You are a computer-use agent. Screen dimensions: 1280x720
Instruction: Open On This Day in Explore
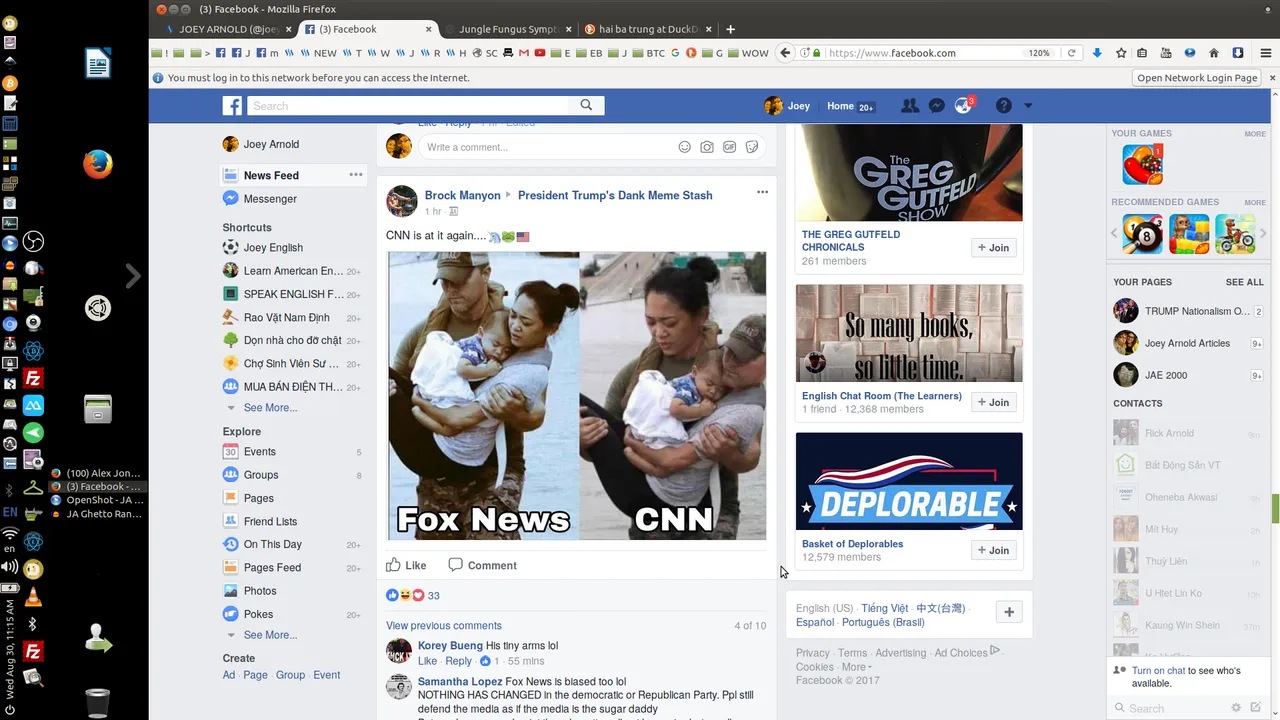point(273,544)
